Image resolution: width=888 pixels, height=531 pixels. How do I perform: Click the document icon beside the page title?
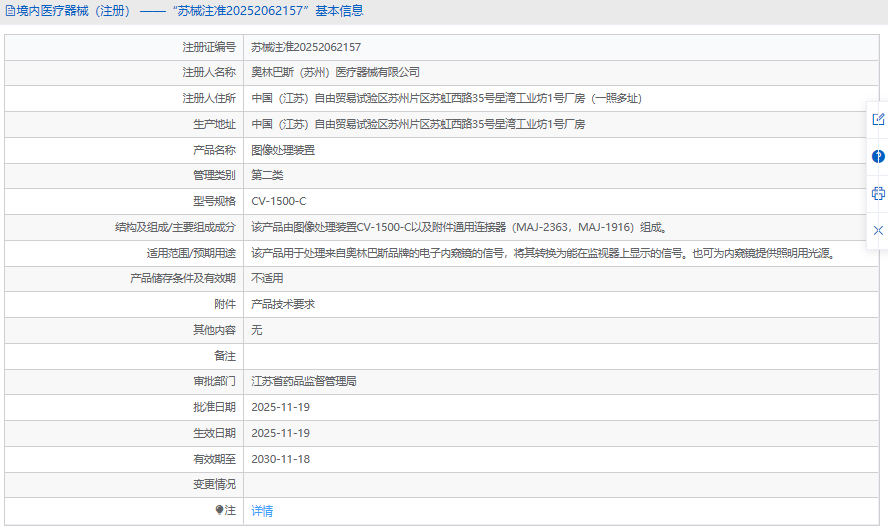pyautogui.click(x=10, y=11)
